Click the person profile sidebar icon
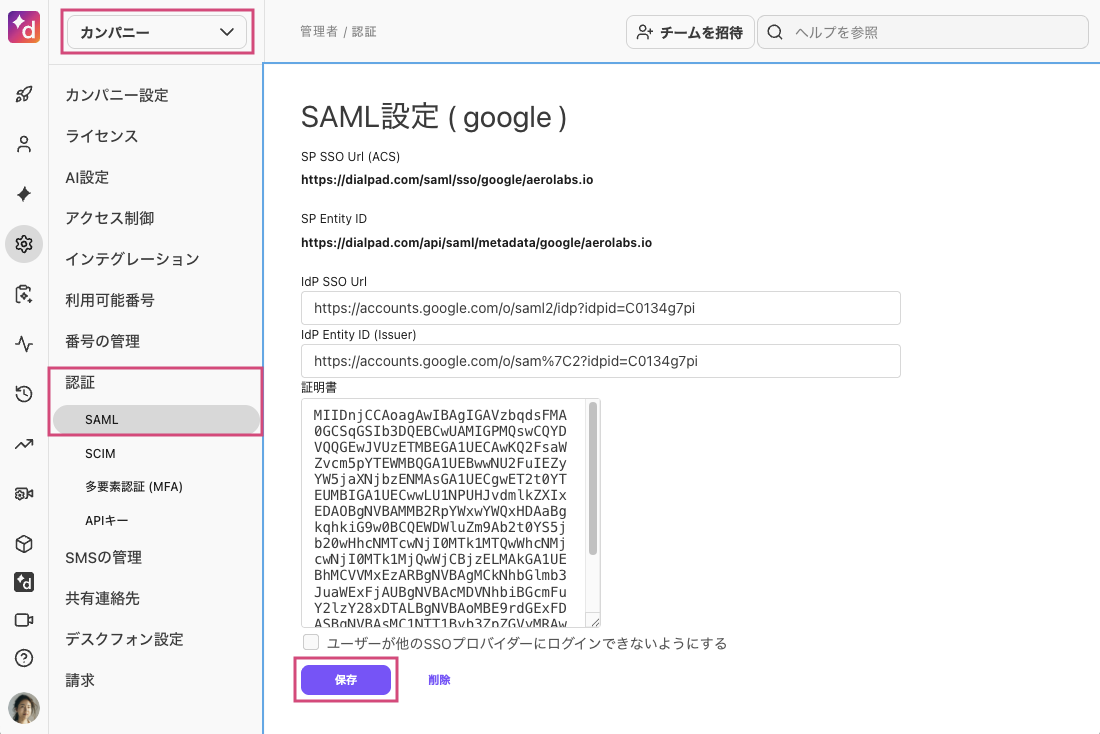The height and width of the screenshot is (734, 1100). 24,144
